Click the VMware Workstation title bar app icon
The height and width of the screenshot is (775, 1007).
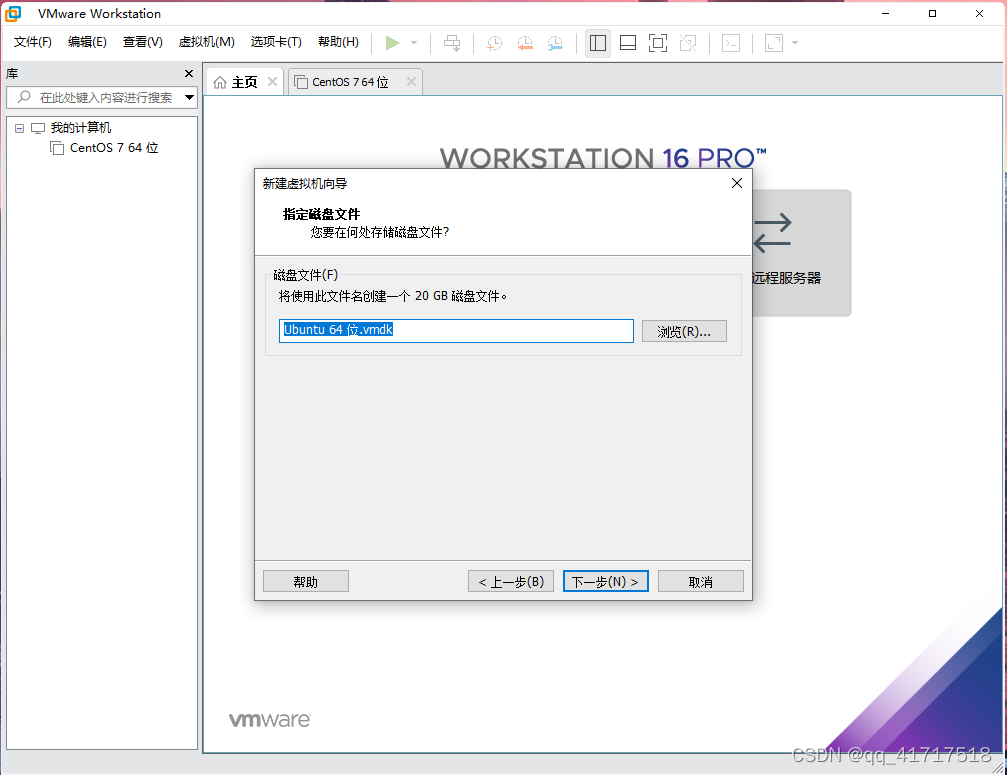click(13, 13)
